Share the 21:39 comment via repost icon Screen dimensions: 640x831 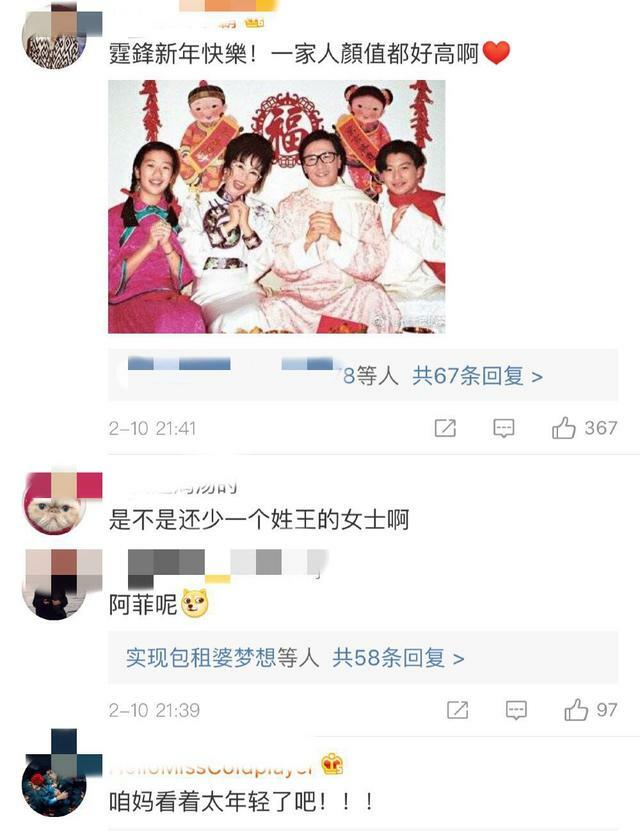[x=457, y=710]
